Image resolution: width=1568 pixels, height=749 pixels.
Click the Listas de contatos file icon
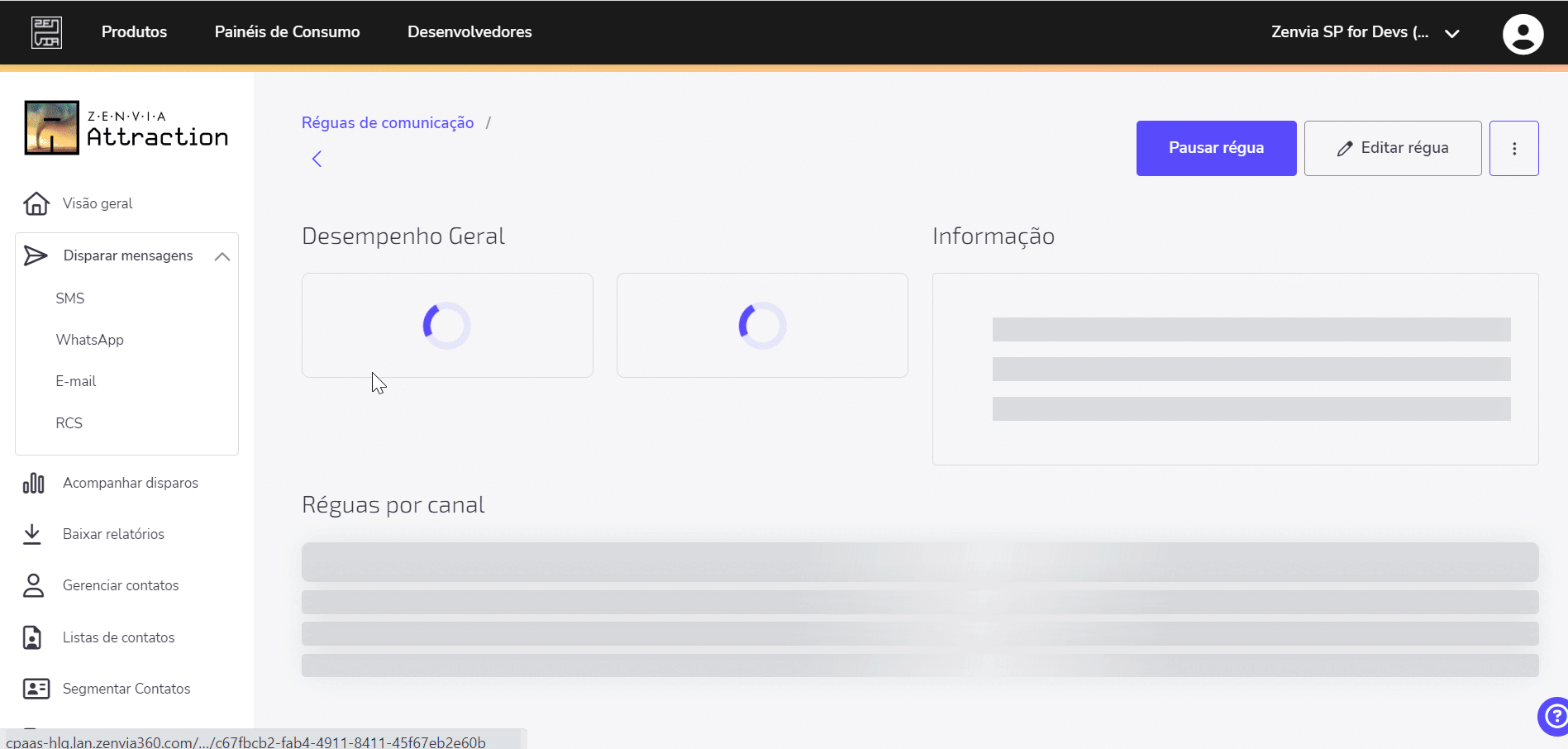click(x=32, y=637)
